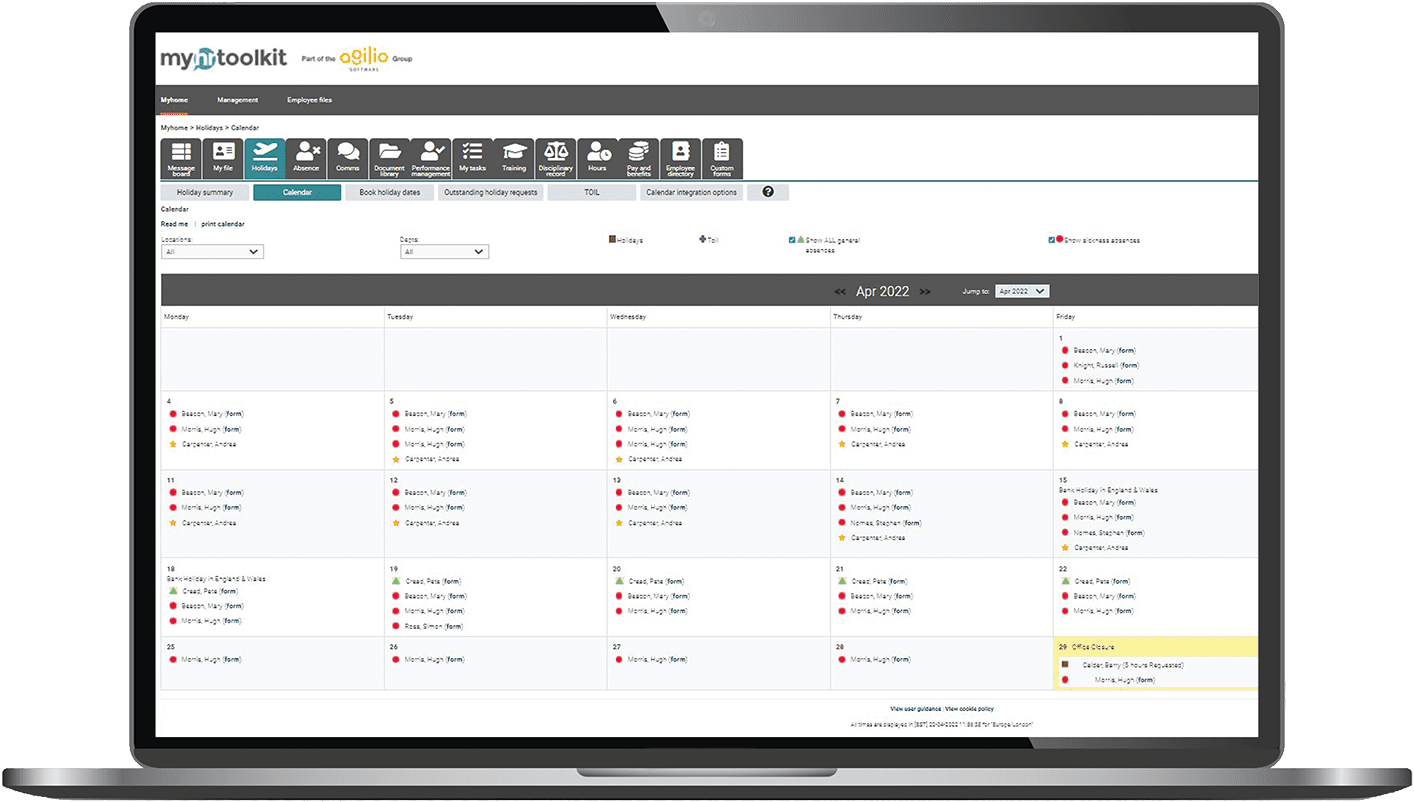Go to previous month with double-arrow control
1414x802 pixels.
(x=839, y=291)
